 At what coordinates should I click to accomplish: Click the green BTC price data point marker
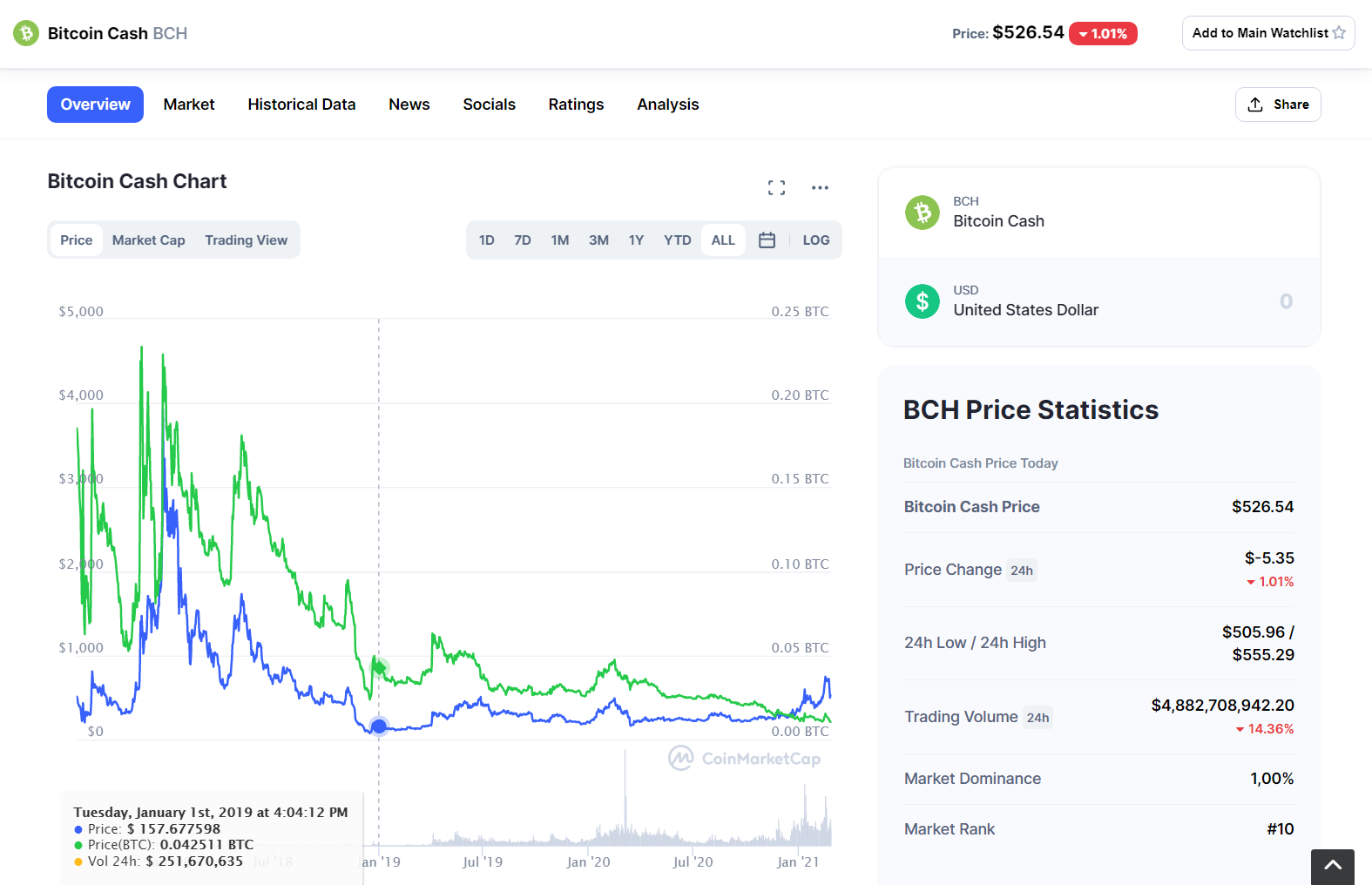point(379,667)
